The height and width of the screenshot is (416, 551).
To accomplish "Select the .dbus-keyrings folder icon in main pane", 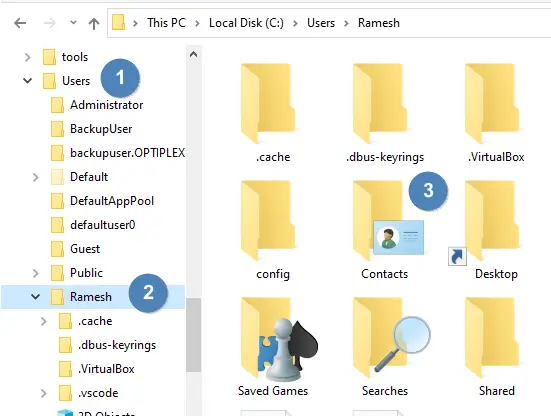I will (x=380, y=103).
